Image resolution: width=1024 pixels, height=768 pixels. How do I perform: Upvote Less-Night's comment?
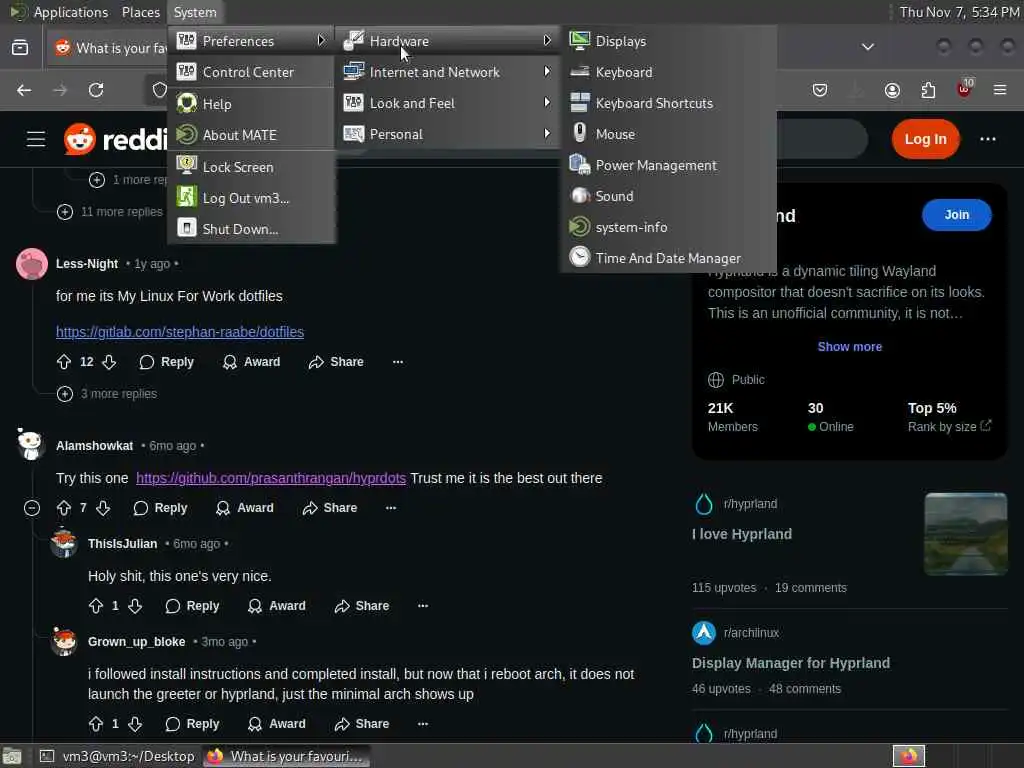tap(63, 362)
